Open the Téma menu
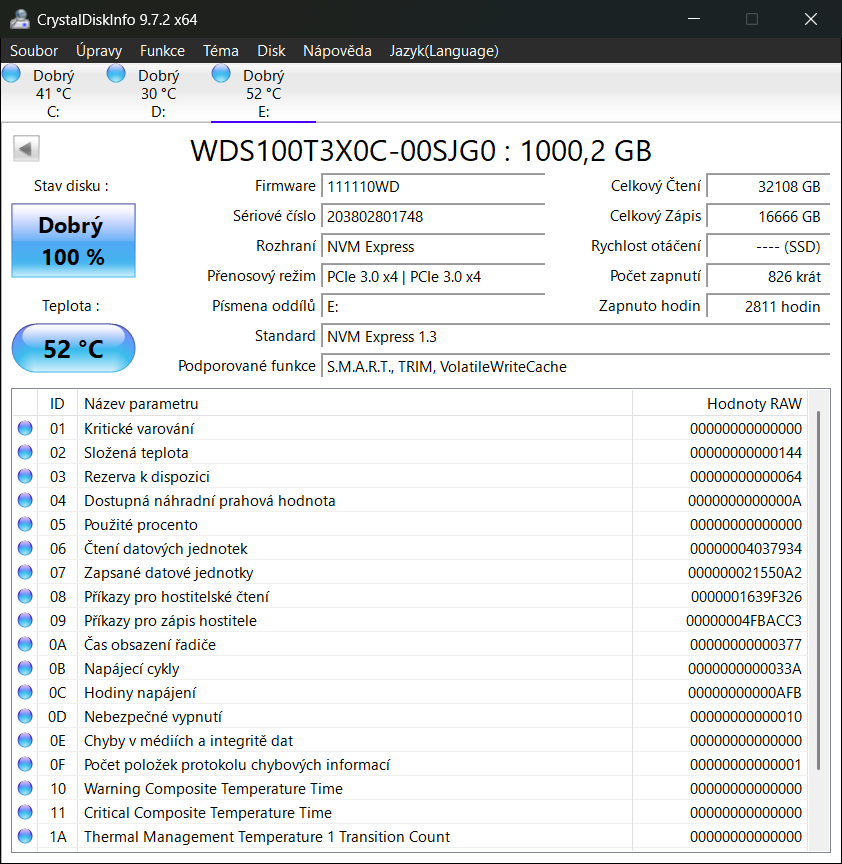This screenshot has width=842, height=864. coord(220,50)
